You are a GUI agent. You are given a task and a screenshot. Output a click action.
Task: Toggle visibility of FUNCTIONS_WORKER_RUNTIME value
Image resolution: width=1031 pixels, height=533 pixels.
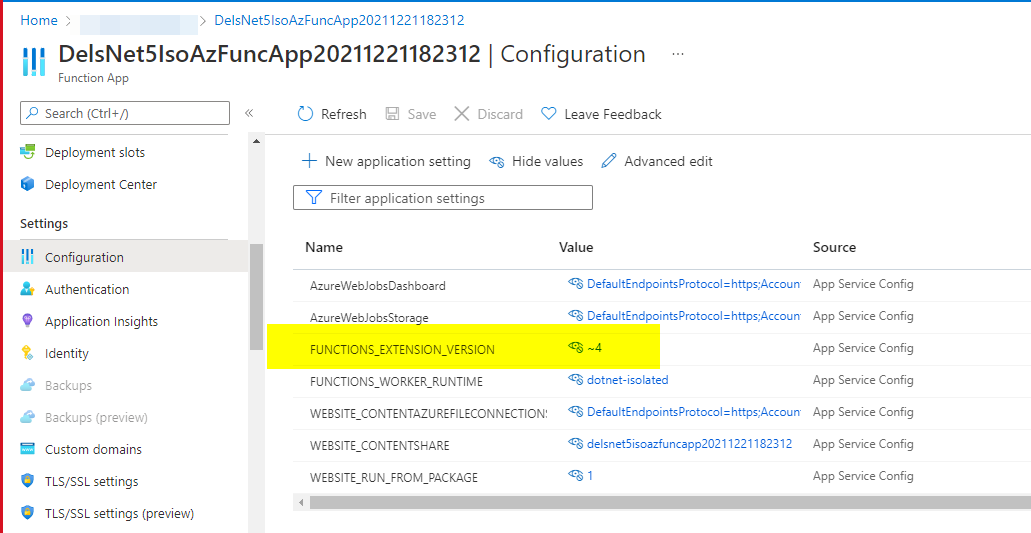[576, 379]
